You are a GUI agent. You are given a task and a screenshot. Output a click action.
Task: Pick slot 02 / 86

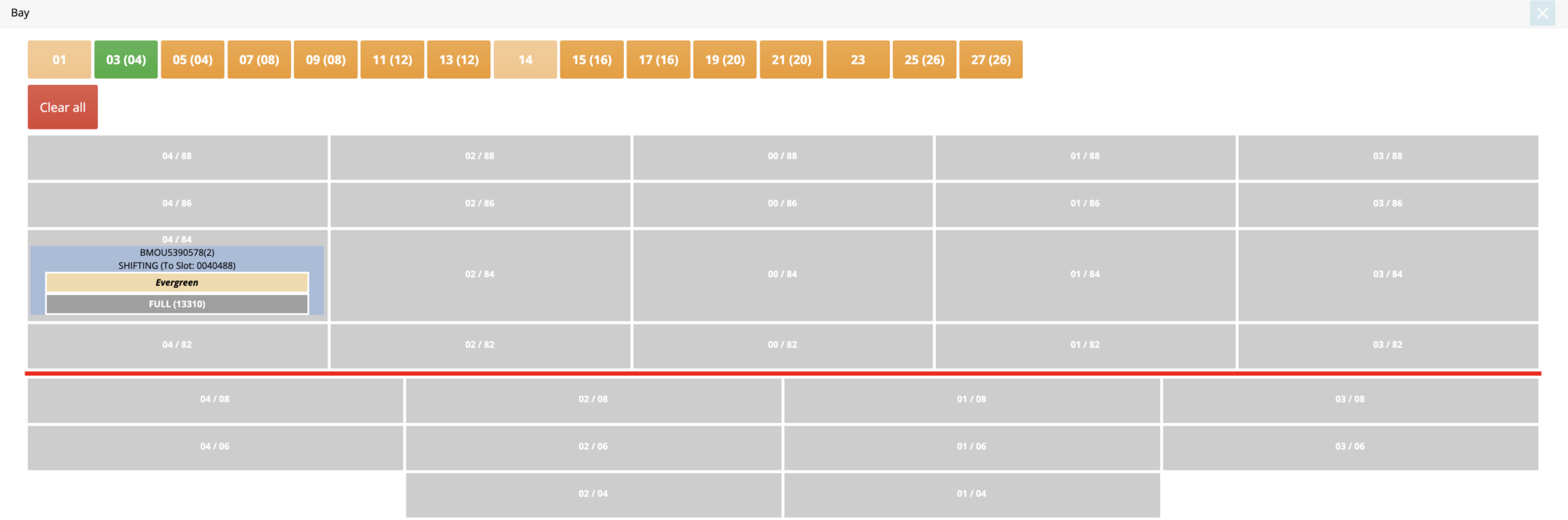click(x=479, y=204)
